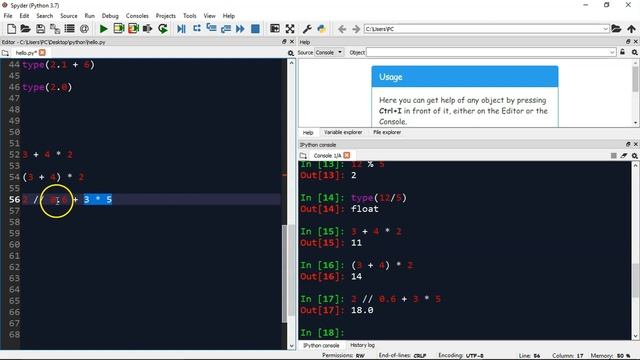Click the Help Object input field

(488, 52)
